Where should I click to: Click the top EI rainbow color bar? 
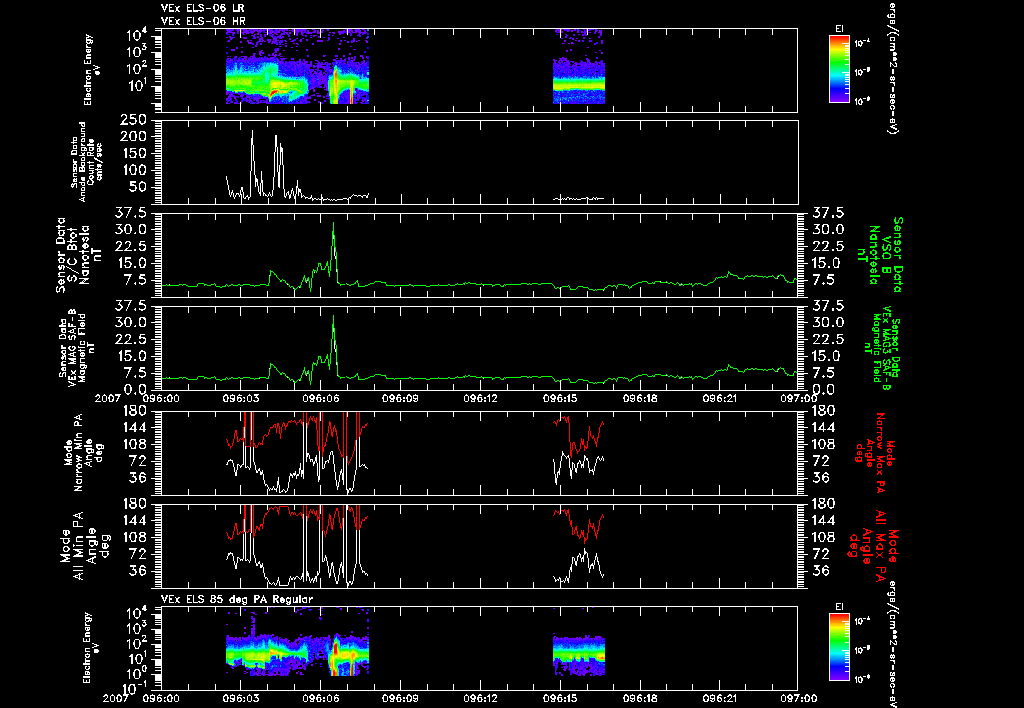pos(839,69)
